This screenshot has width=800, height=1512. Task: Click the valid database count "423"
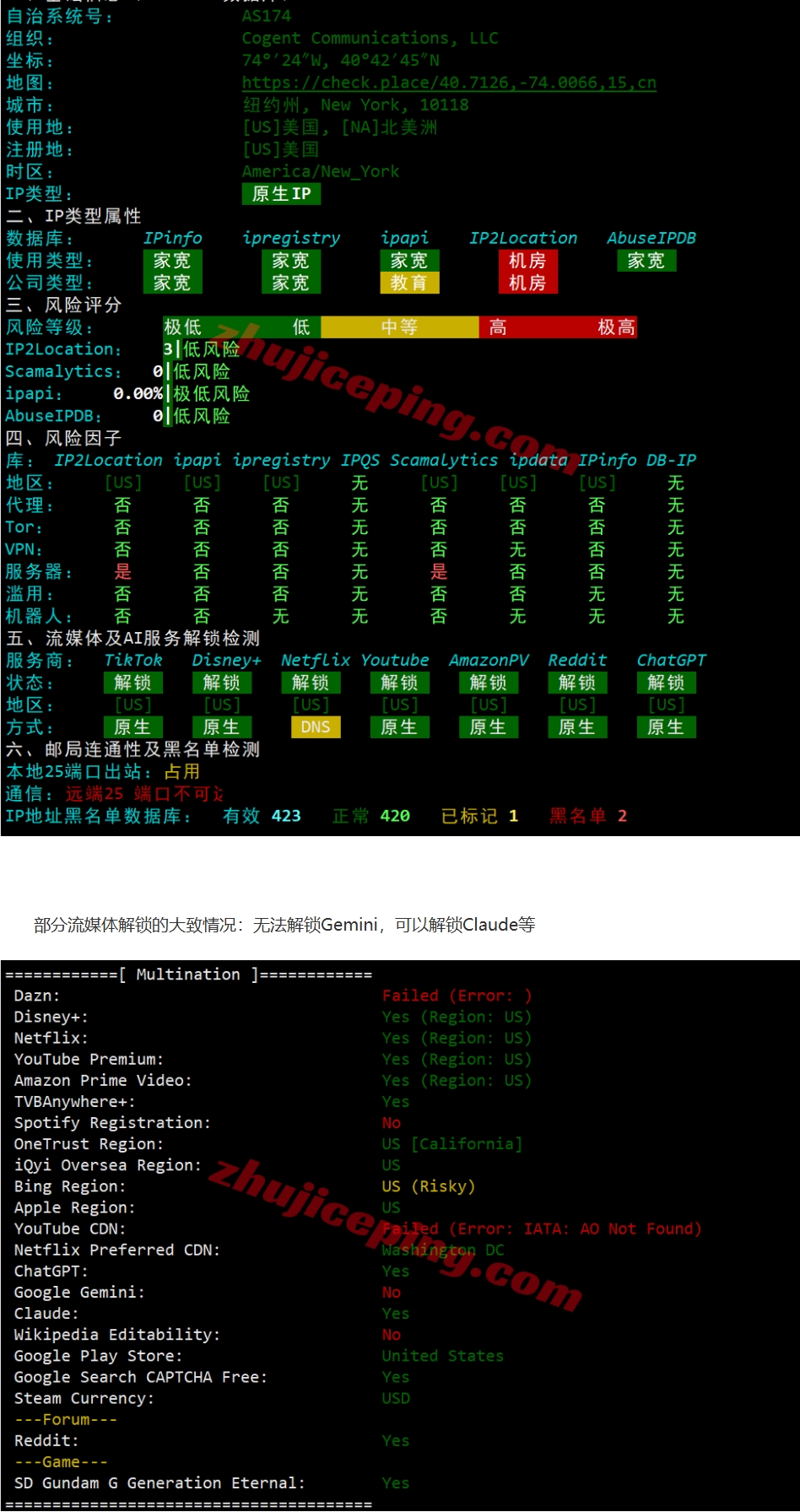point(286,816)
